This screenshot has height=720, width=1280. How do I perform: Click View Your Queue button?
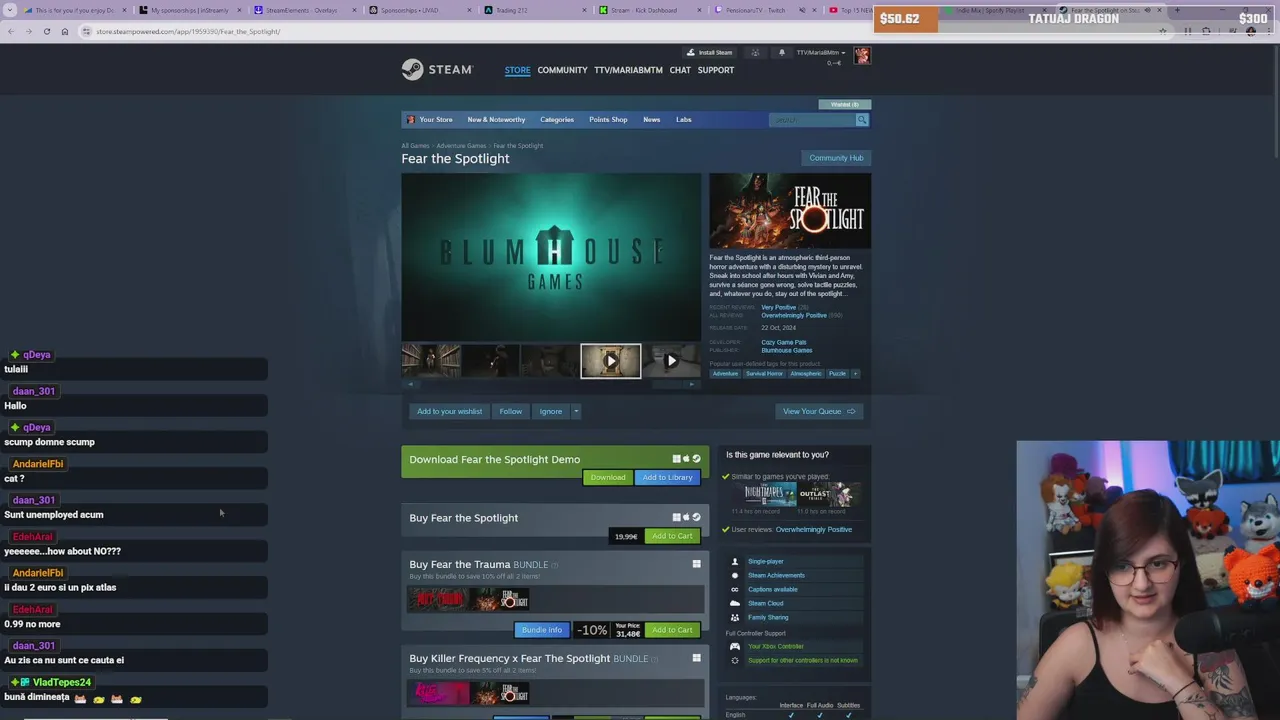coord(819,411)
